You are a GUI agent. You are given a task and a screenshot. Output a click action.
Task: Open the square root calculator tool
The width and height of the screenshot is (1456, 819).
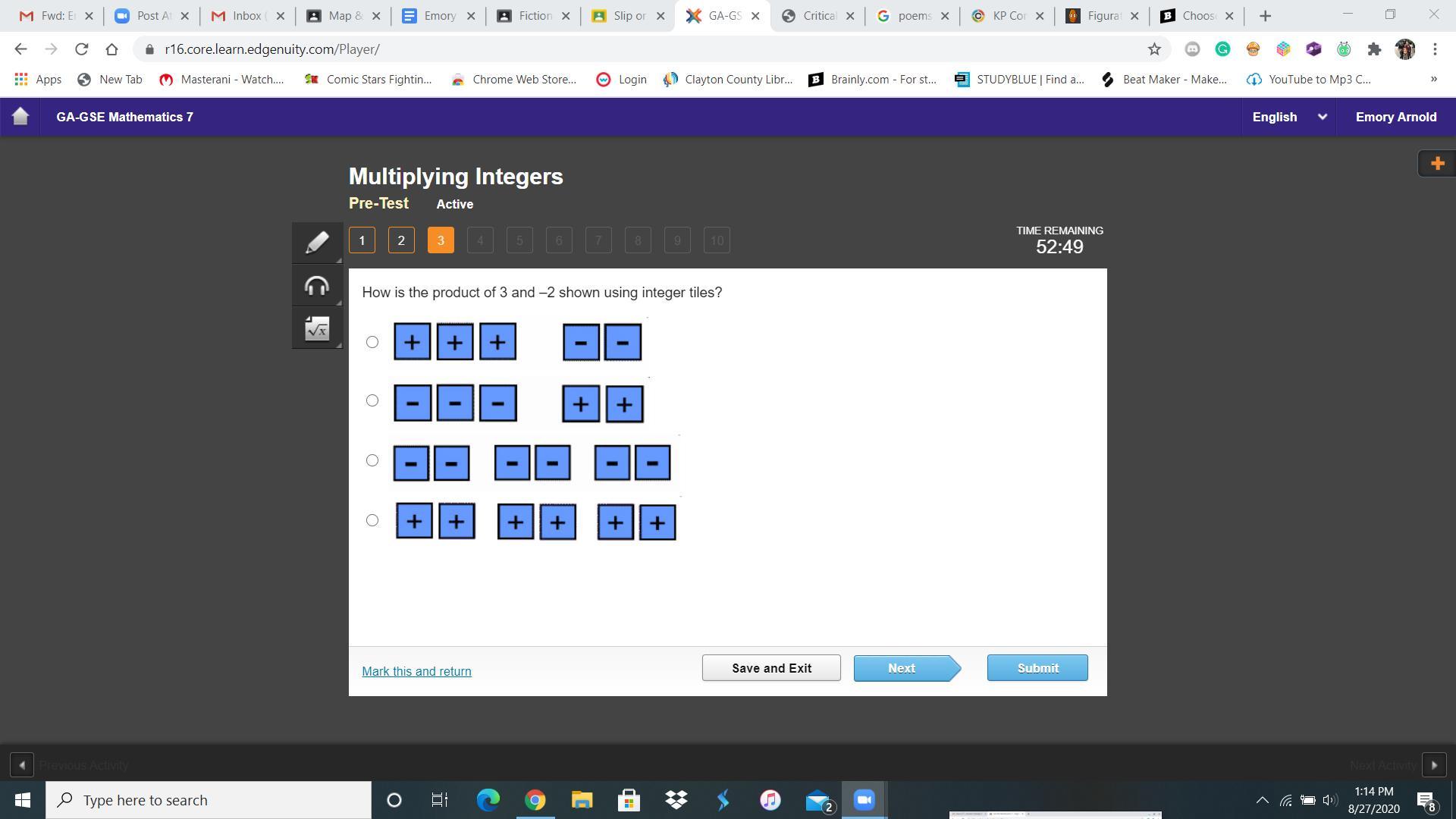click(317, 329)
